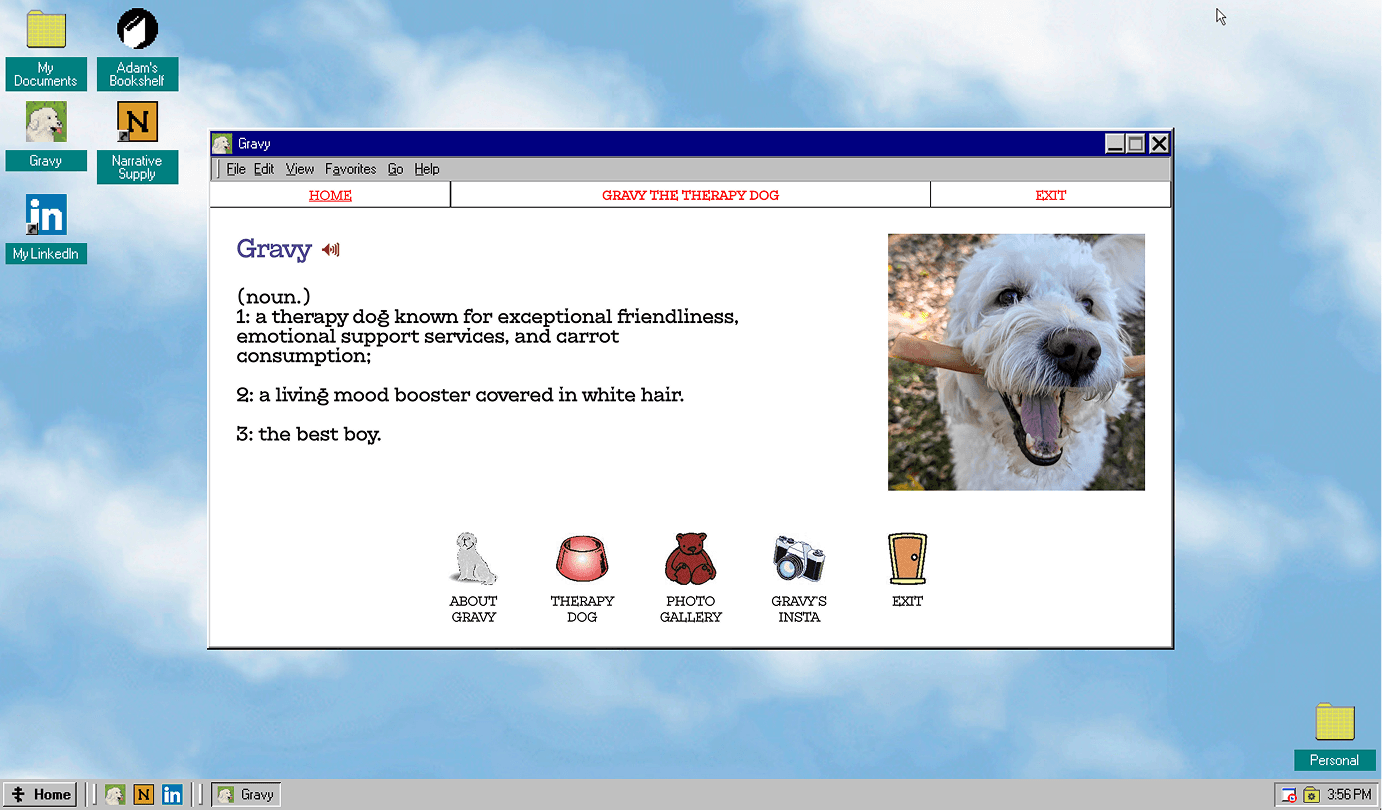The height and width of the screenshot is (810, 1382).
Task: Click the GRAVY'S INSTA label text
Action: 799,609
